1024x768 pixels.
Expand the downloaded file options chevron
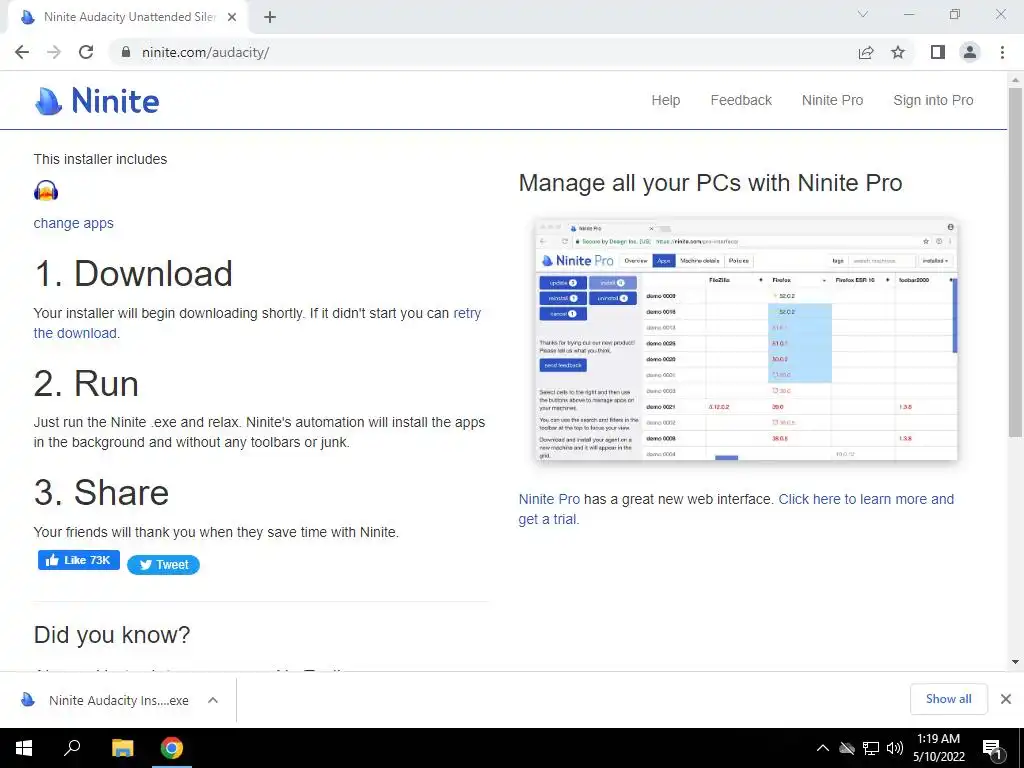(x=213, y=700)
